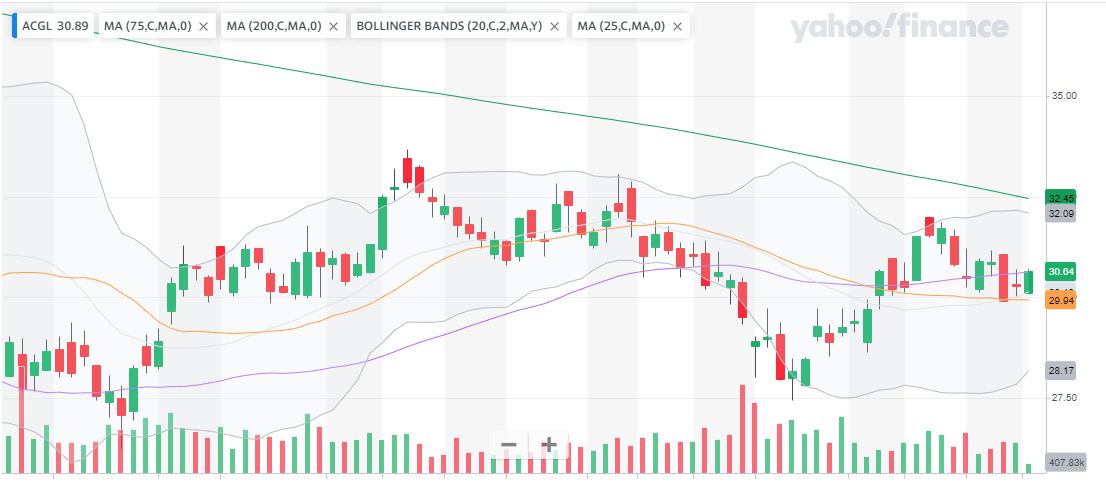This screenshot has width=1106, height=485.
Task: Click the gray 32.09 upper band tag
Action: tap(1060, 214)
